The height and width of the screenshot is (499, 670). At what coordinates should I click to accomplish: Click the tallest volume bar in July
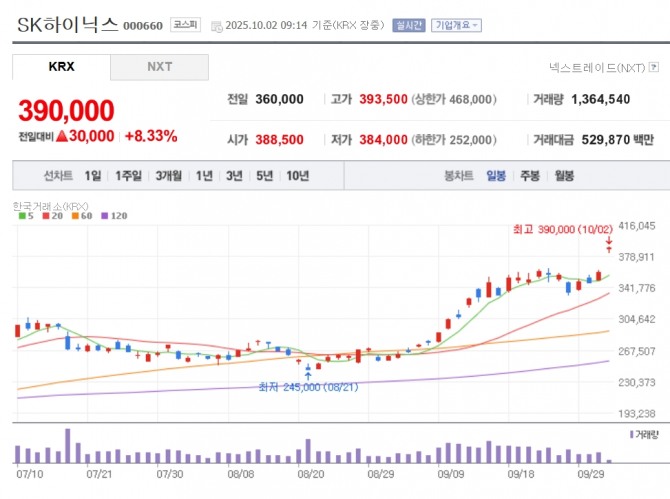(x=68, y=446)
